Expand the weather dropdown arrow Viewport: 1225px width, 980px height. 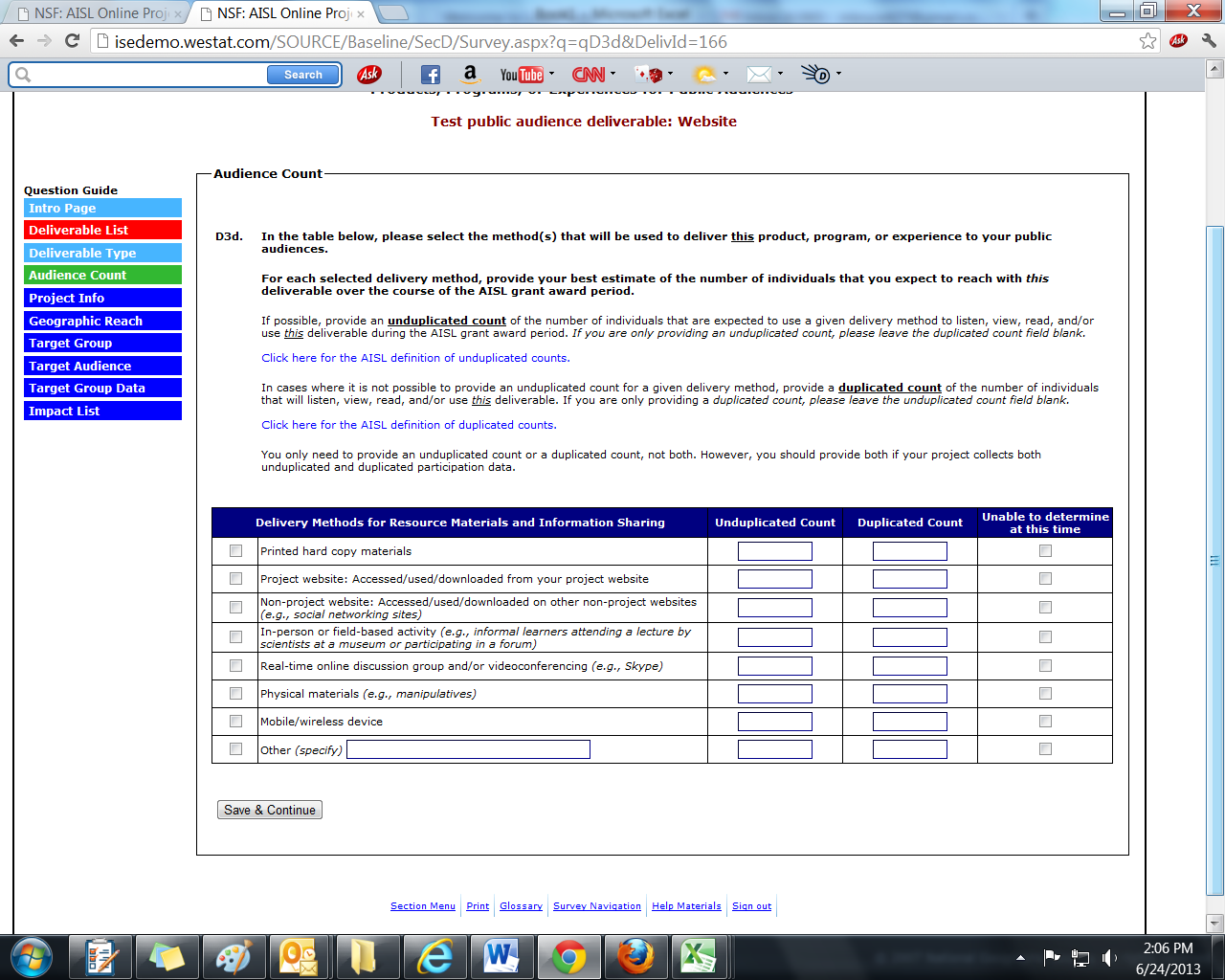click(x=725, y=74)
